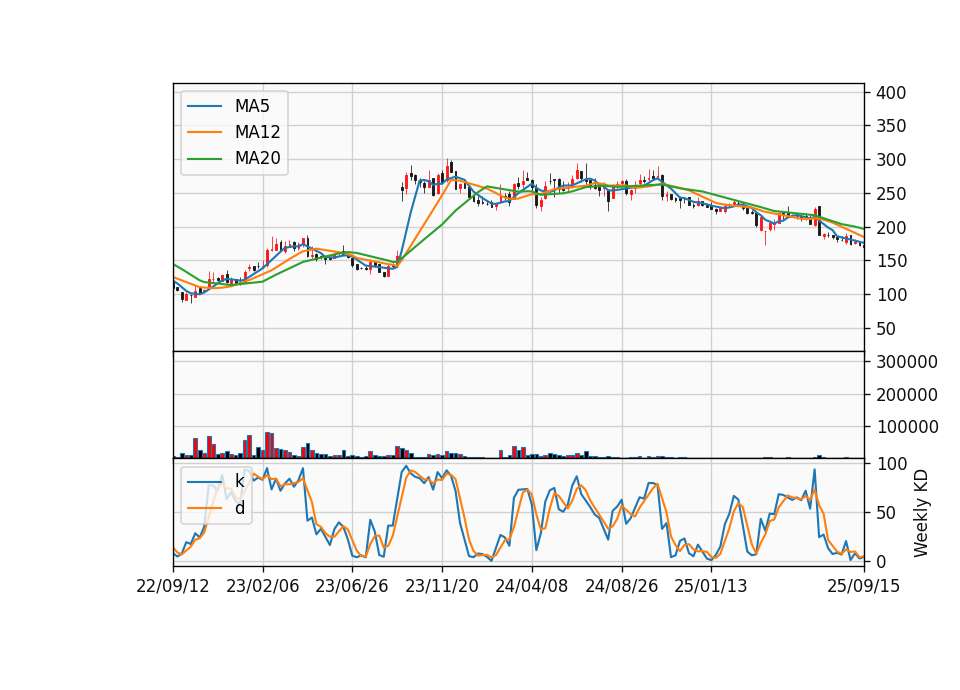Click the MA5 legend label
The height and width of the screenshot is (690, 960).
pyautogui.click(x=252, y=106)
